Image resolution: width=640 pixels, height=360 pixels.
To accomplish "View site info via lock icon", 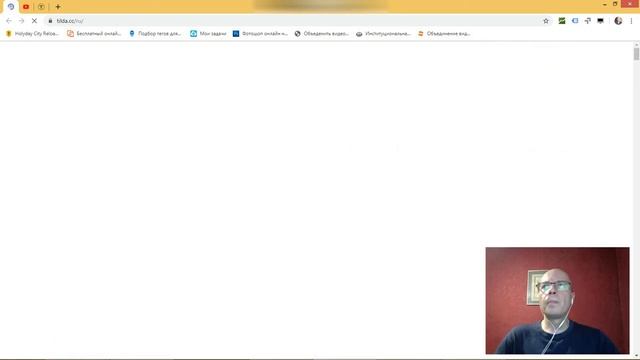I will pyautogui.click(x=50, y=21).
